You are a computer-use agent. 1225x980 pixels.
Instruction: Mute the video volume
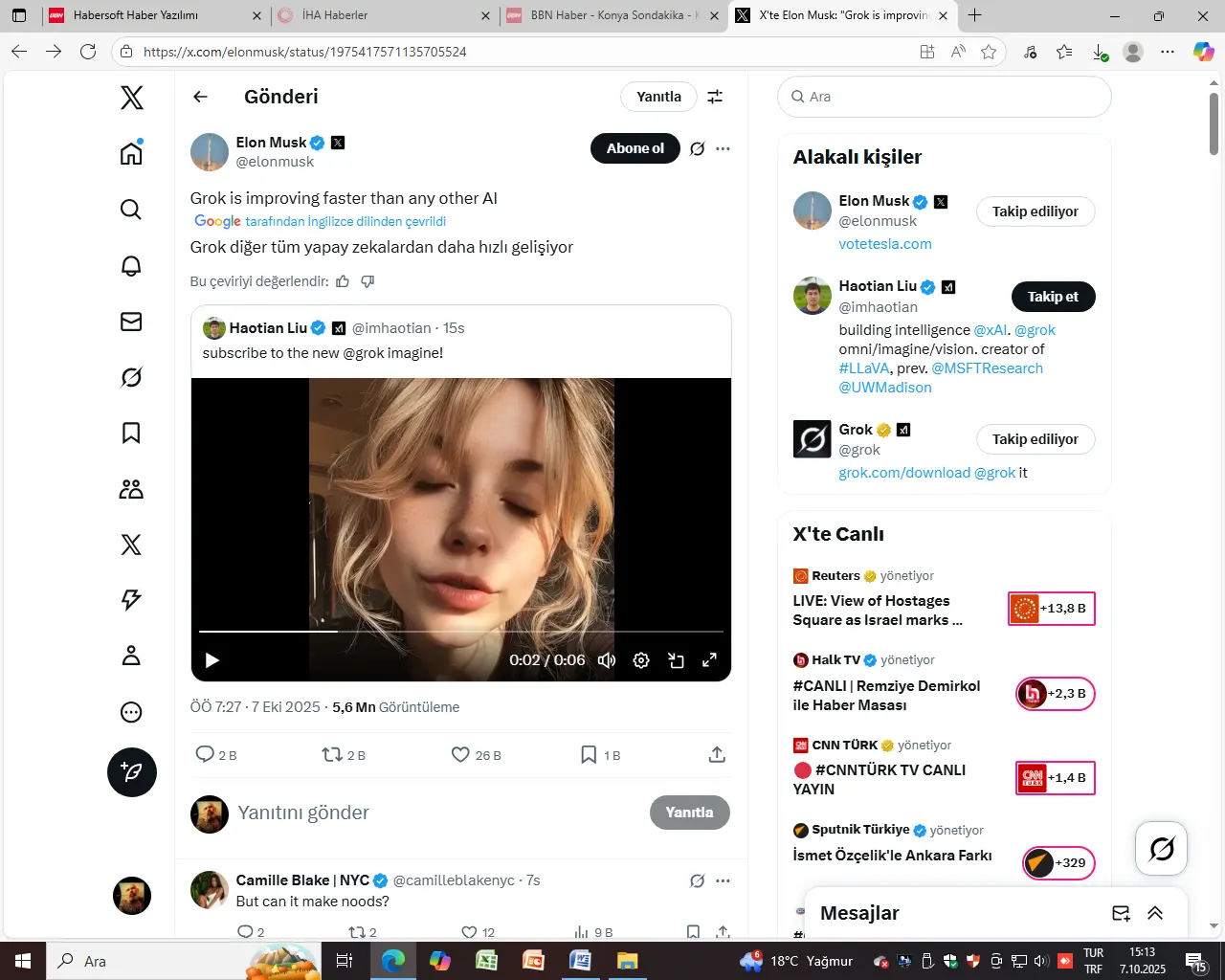pyautogui.click(x=607, y=660)
